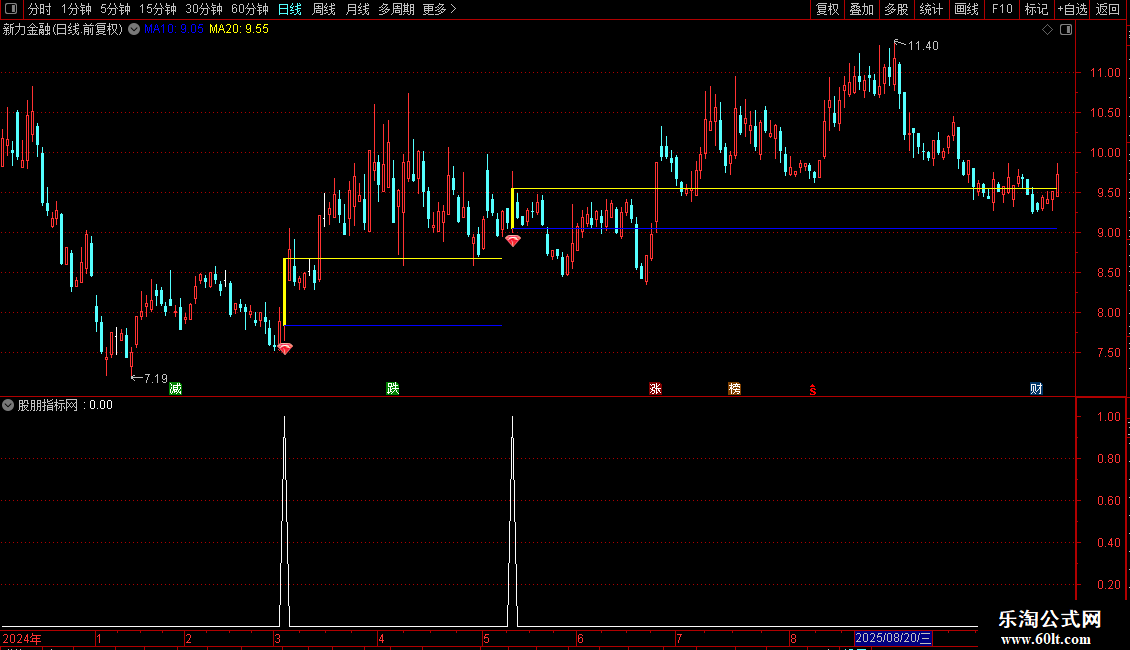Click the 2024年 label on time axis

click(22, 638)
